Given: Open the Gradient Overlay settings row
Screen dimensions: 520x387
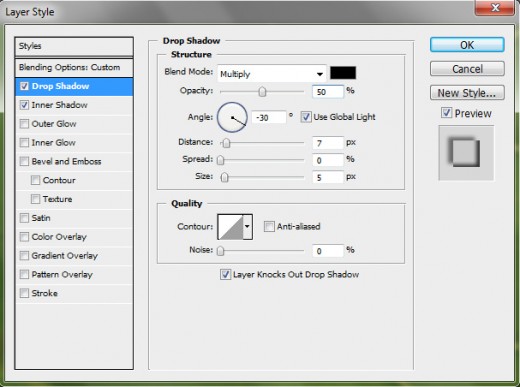Looking at the screenshot, I should 74,256.
